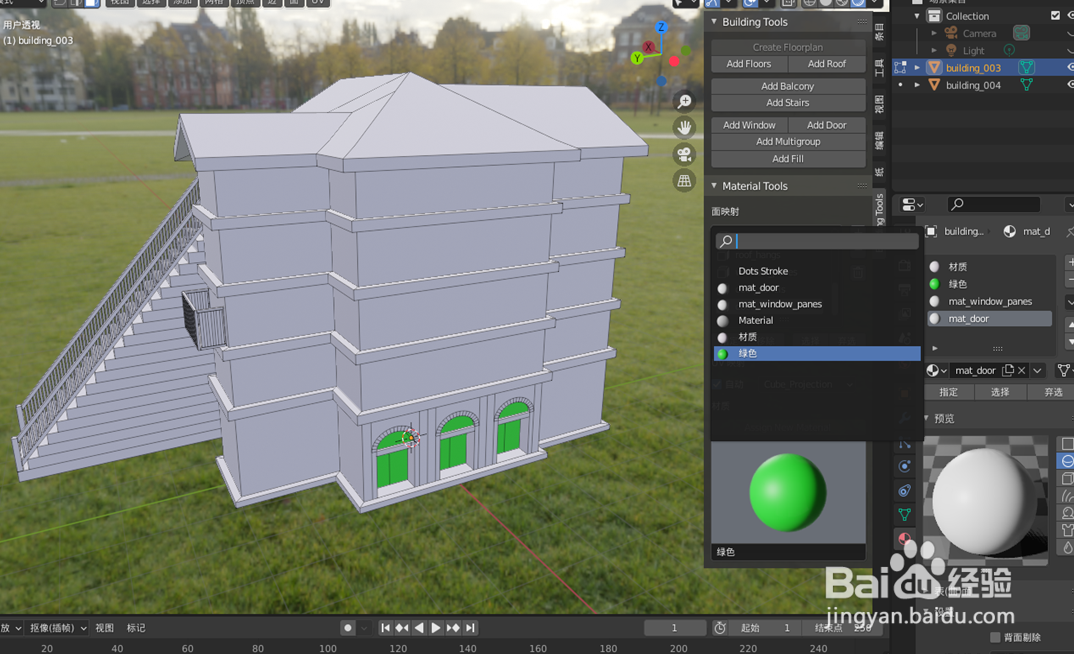The width and height of the screenshot is (1074, 654).
Task: Select the Zoom tool icon in viewport sidebar
Action: click(684, 99)
